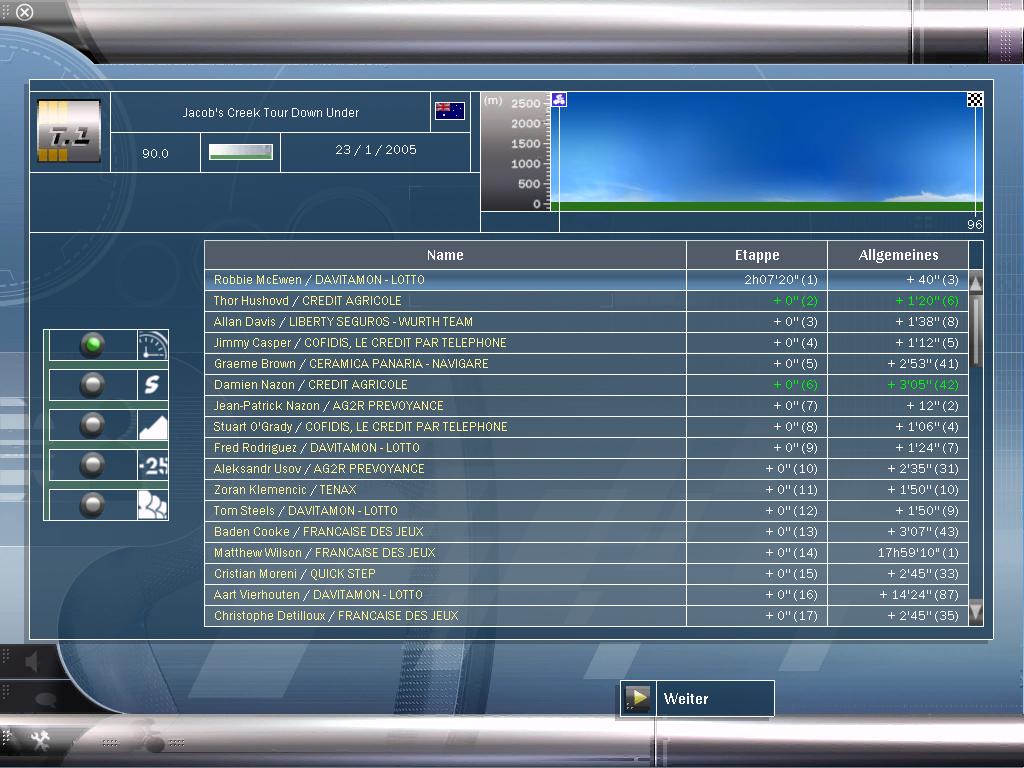This screenshot has width=1024, height=768.
Task: Select the team classification radio button
Action: [92, 505]
